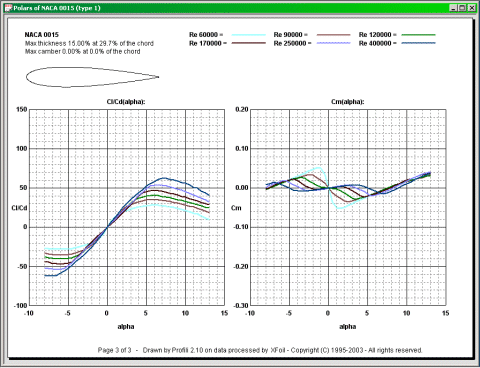Click the 0.20 tick label on Cm axis
480x368 pixels.
[242, 110]
